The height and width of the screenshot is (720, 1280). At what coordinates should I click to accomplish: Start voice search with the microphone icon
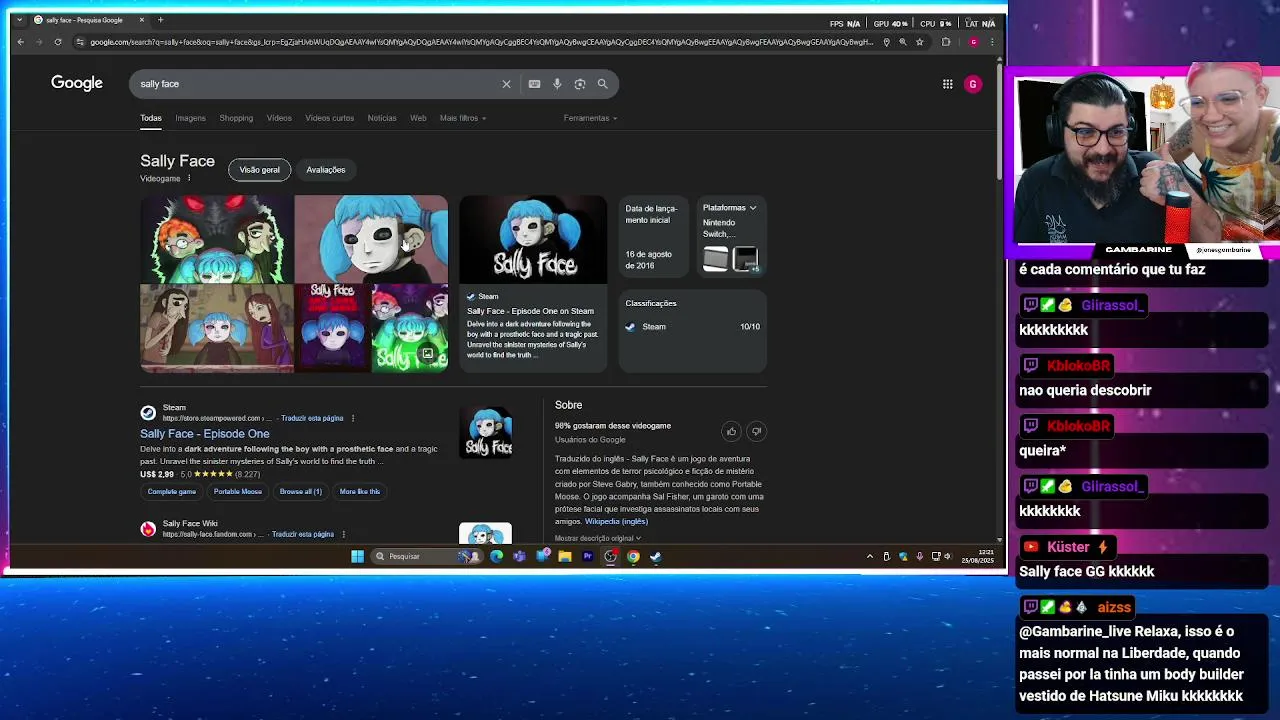pos(557,84)
